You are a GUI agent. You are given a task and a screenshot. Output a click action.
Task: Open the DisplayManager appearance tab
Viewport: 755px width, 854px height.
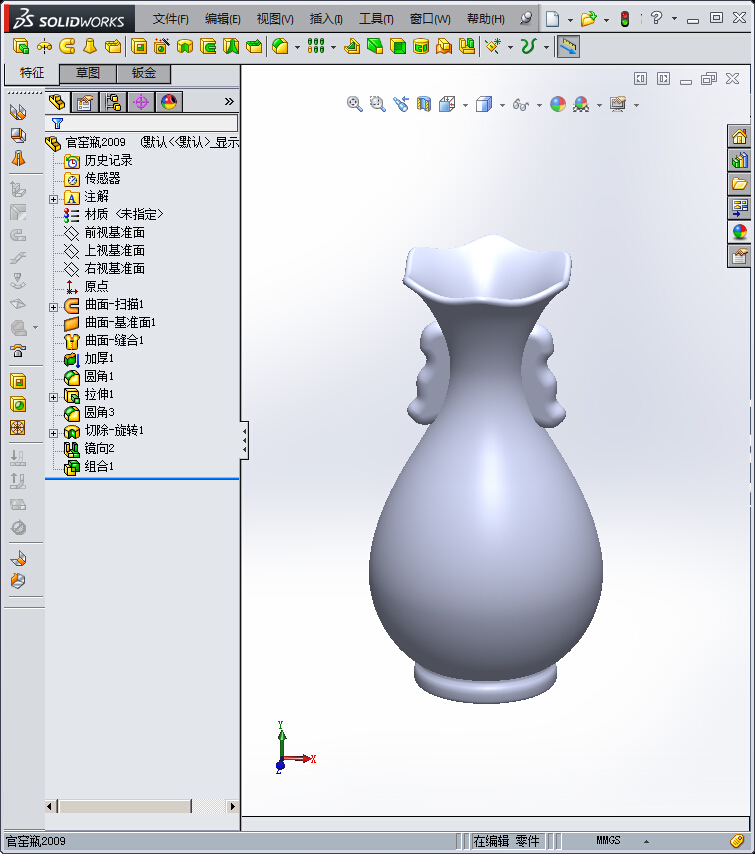click(x=169, y=102)
